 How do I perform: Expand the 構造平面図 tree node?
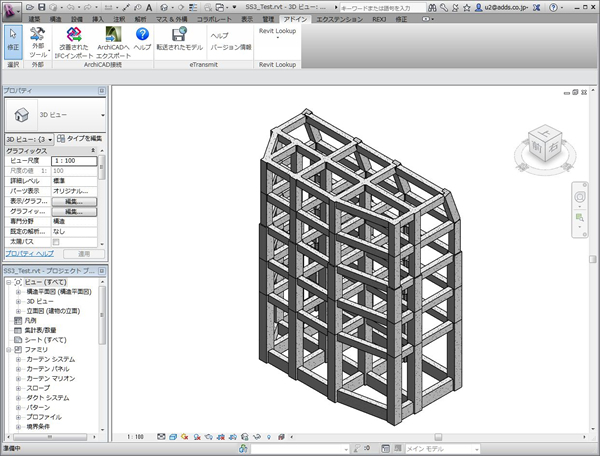[18, 292]
